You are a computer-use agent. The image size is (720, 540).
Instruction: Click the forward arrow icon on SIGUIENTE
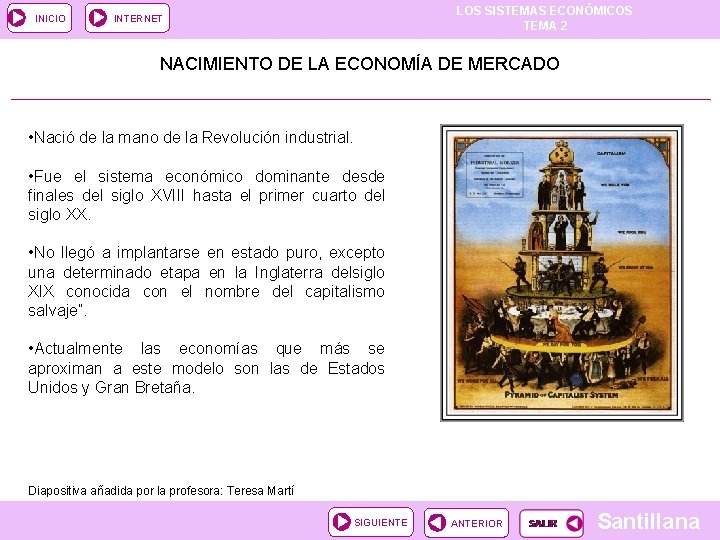click(x=342, y=522)
